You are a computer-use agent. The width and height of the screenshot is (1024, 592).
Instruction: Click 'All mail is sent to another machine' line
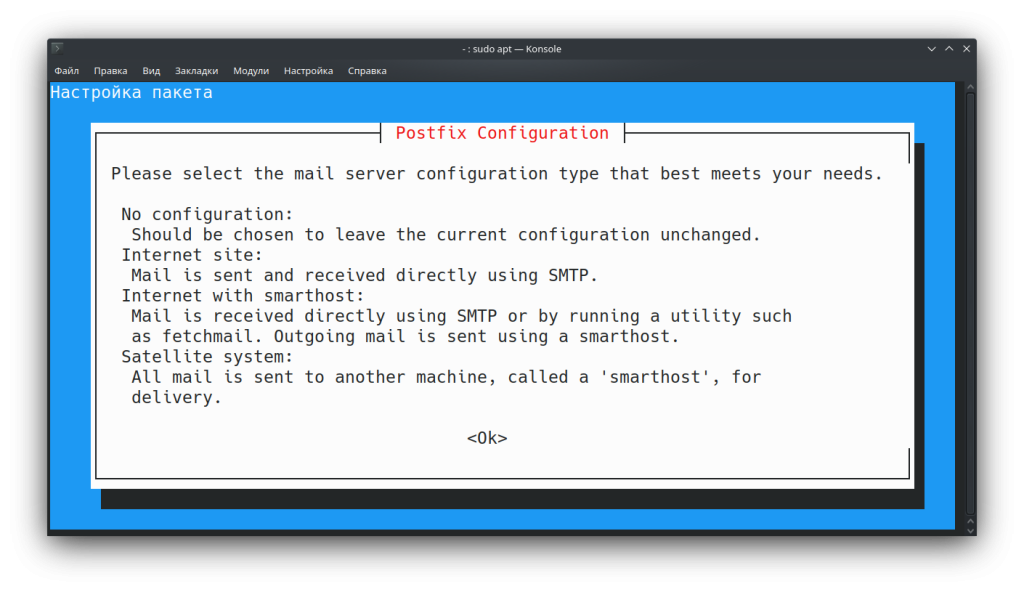(446, 377)
